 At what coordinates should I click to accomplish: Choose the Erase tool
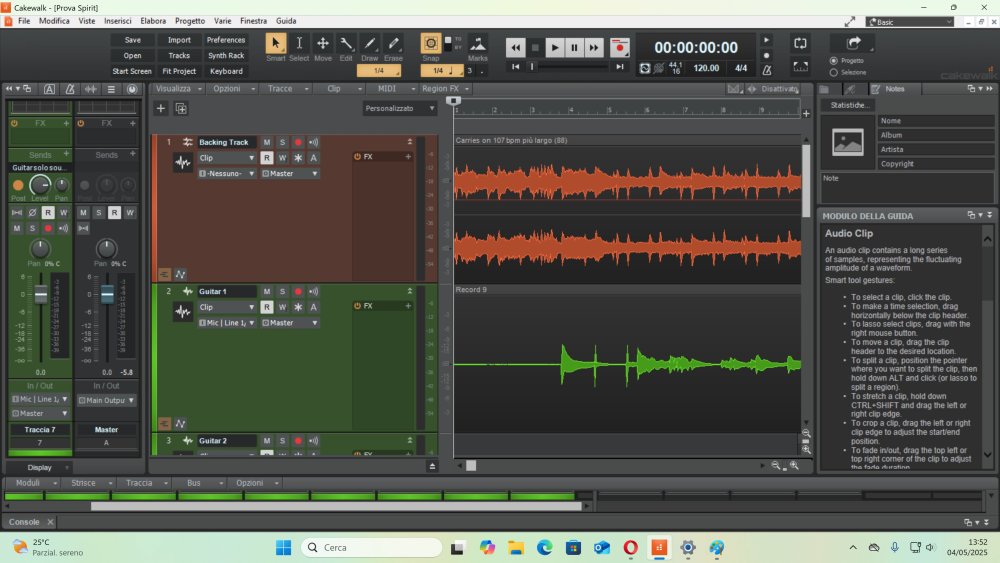(393, 43)
